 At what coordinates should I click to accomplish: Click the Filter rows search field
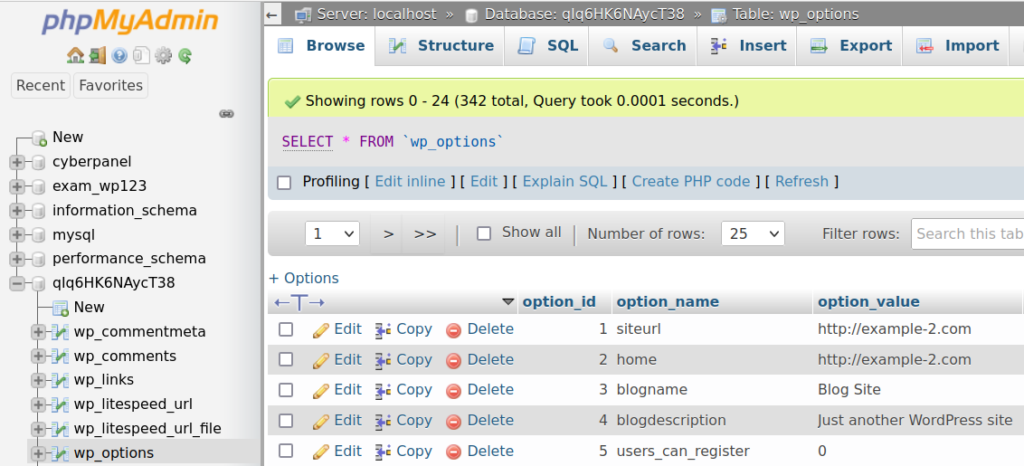coord(966,233)
